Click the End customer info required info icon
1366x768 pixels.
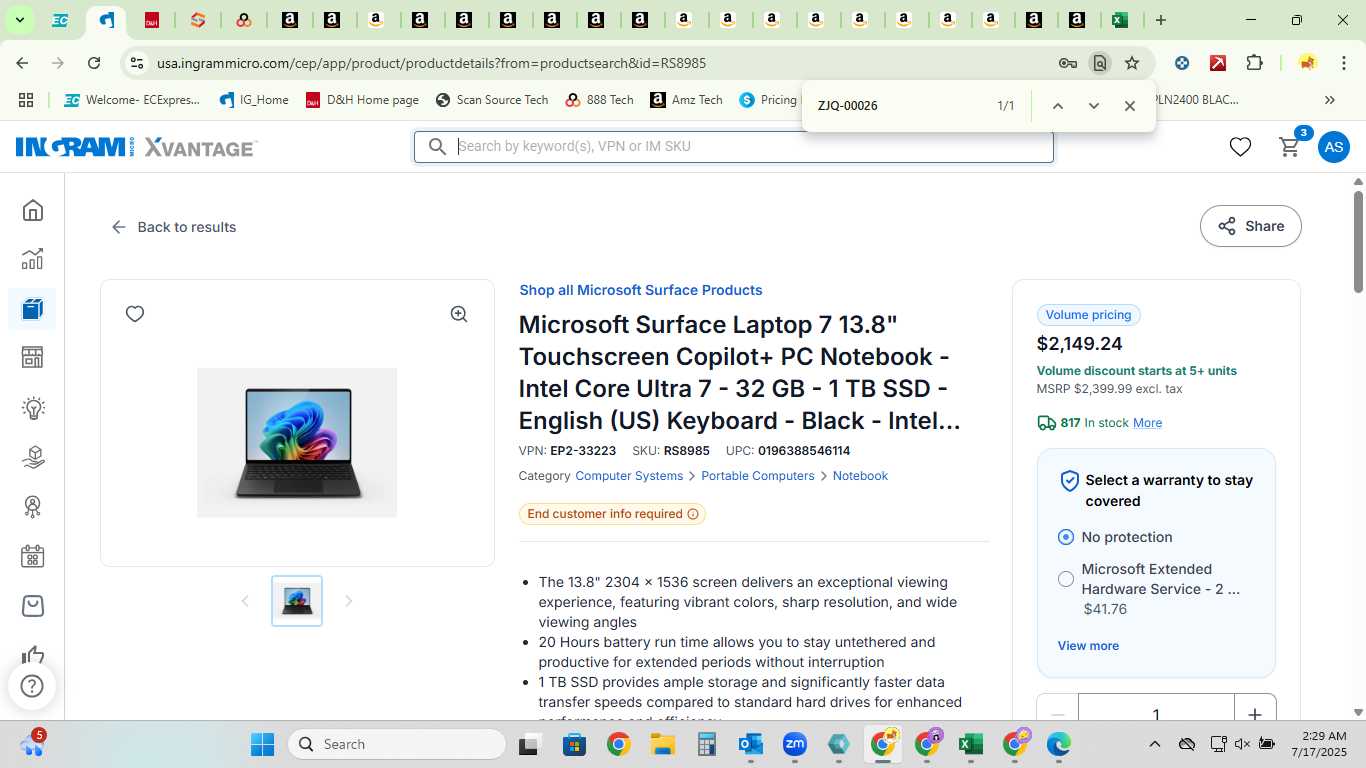coord(692,514)
